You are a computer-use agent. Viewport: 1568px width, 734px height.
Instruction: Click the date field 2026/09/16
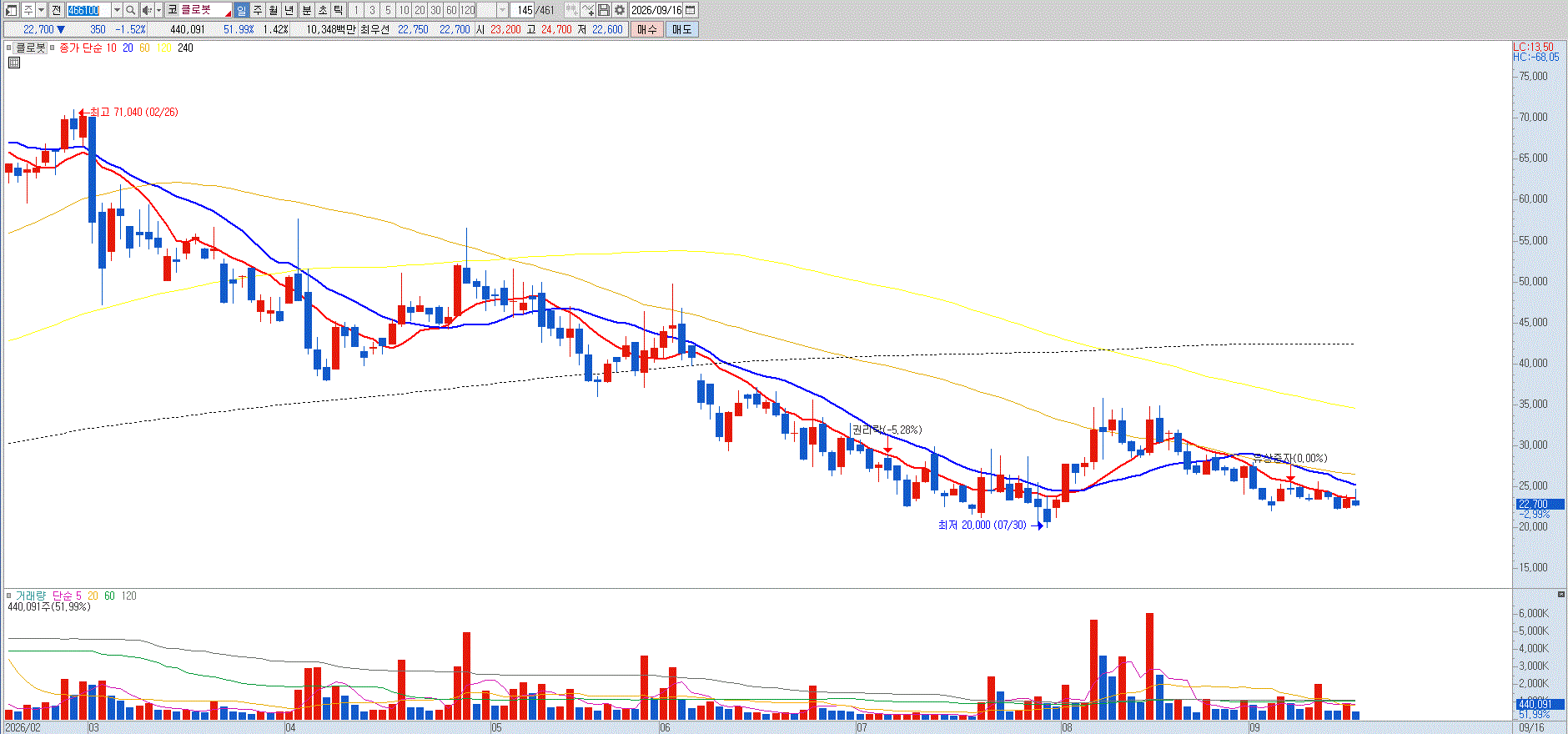pos(656,10)
